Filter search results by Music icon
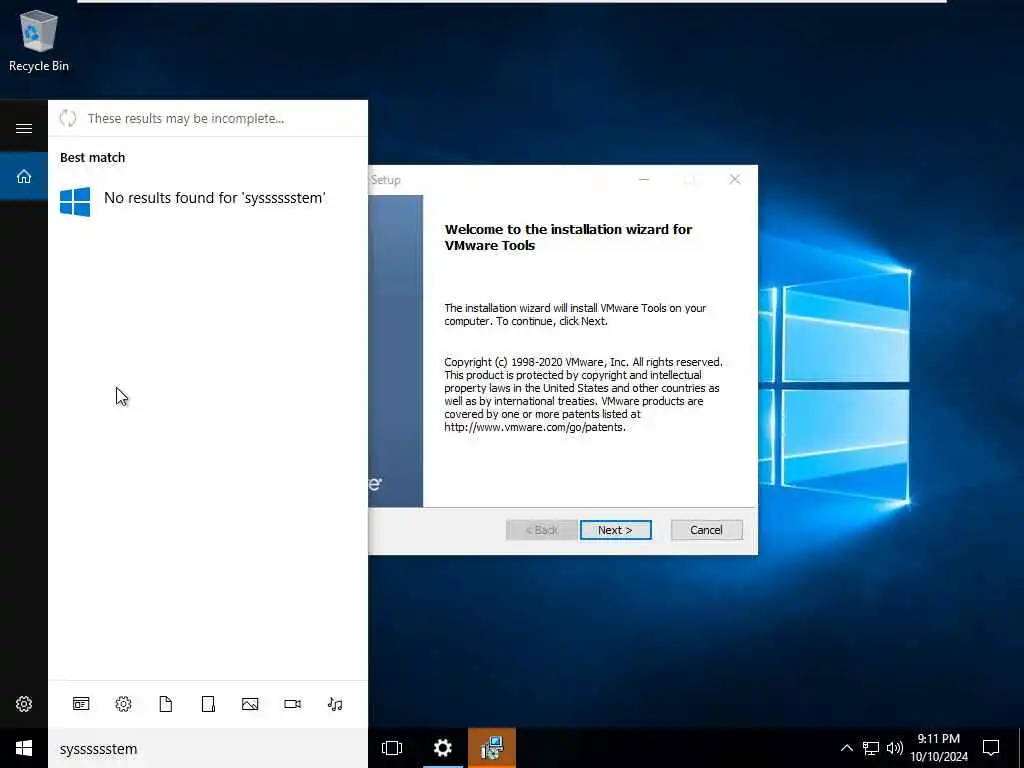The height and width of the screenshot is (768, 1024). 335,704
